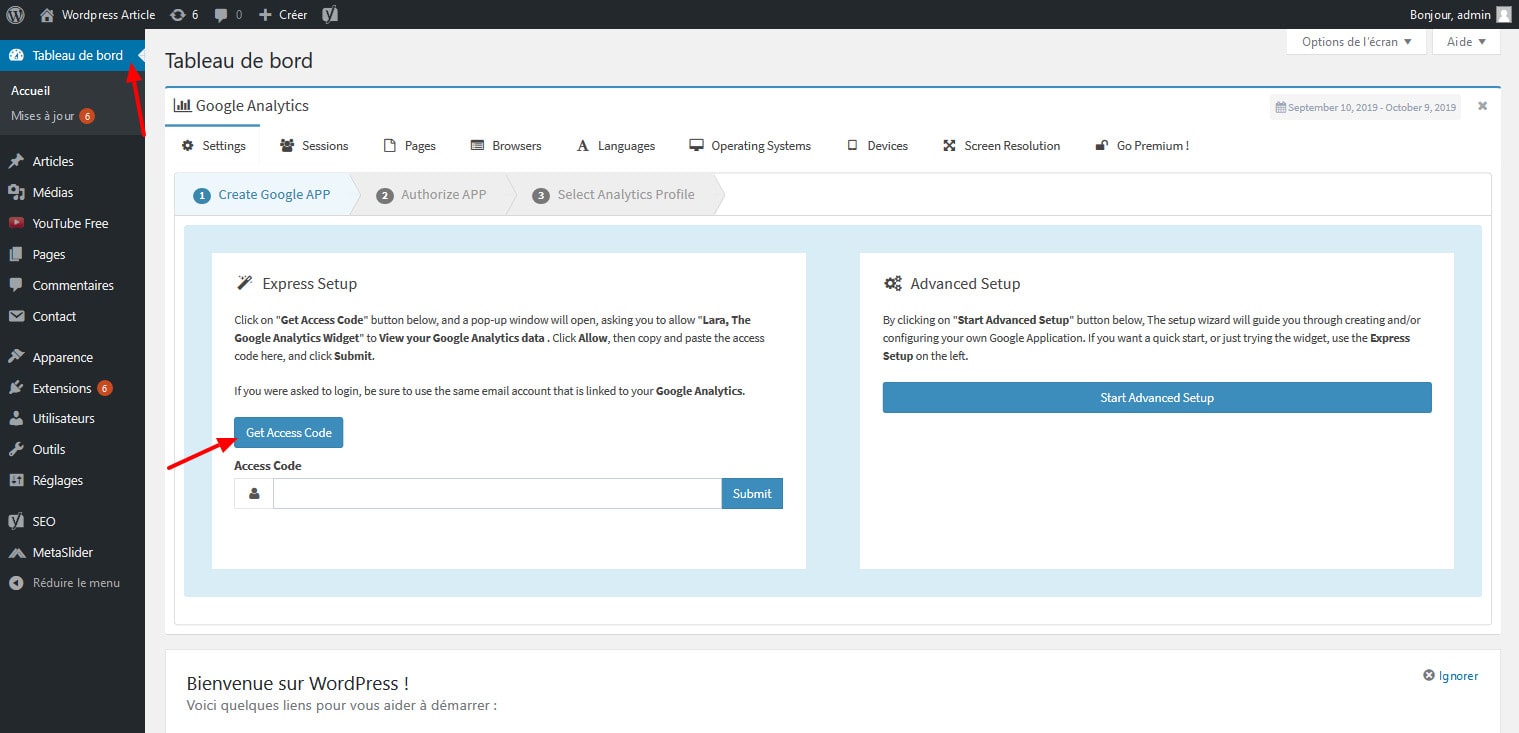Image resolution: width=1519 pixels, height=733 pixels.
Task: Click the Advanced Setup gears icon
Action: point(893,283)
